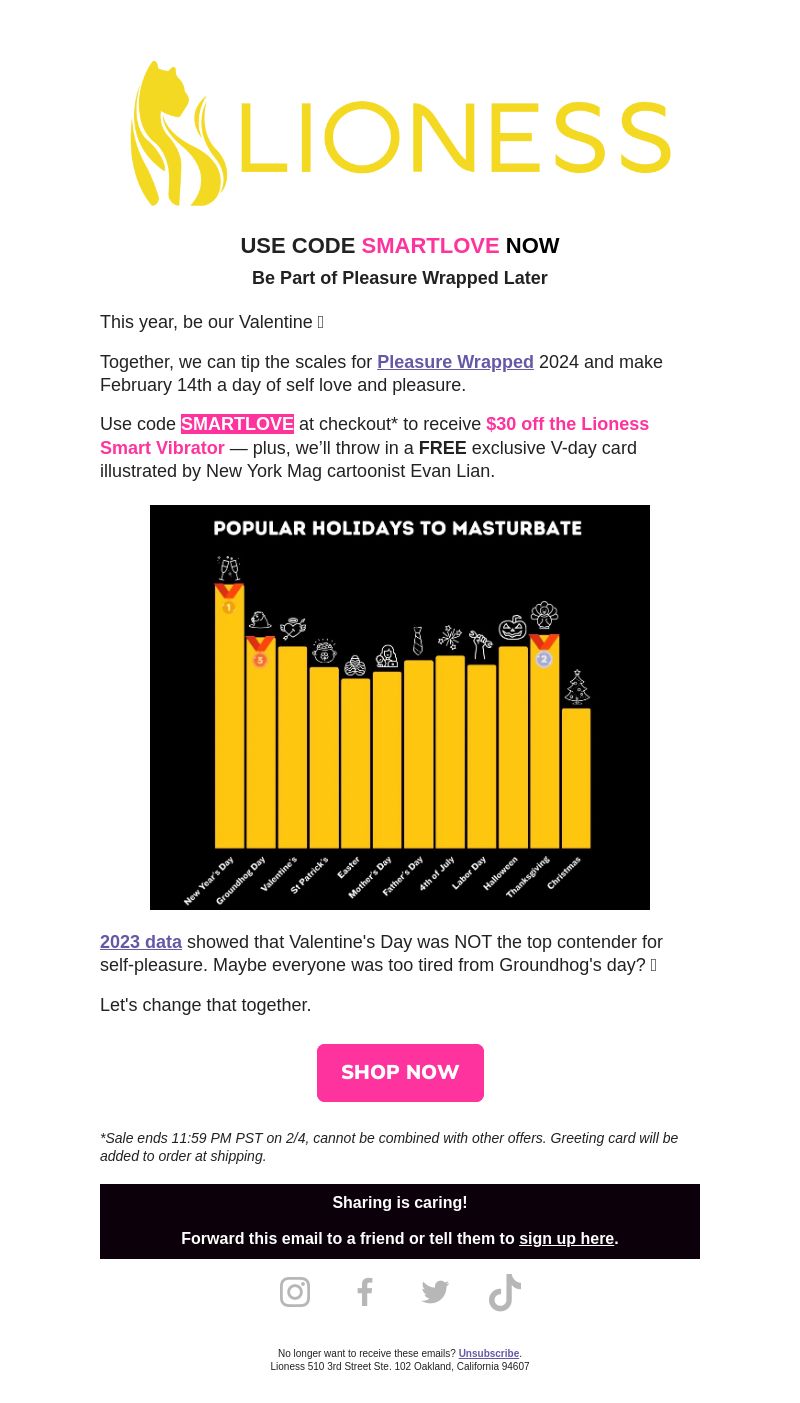The image size is (800, 1403).
Task: Click the SHOP NOW button
Action: pyautogui.click(x=400, y=1073)
